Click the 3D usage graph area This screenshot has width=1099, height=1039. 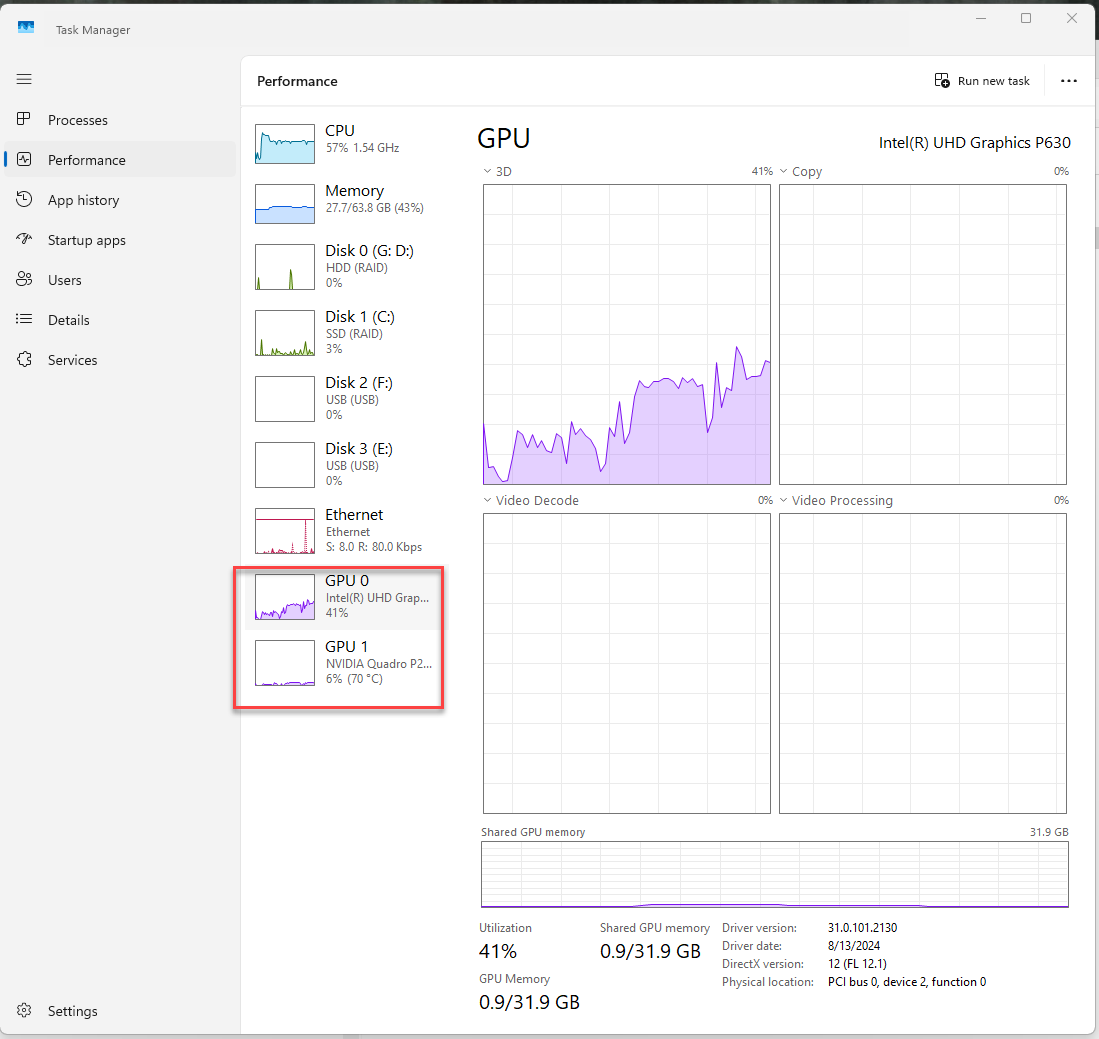coord(627,334)
